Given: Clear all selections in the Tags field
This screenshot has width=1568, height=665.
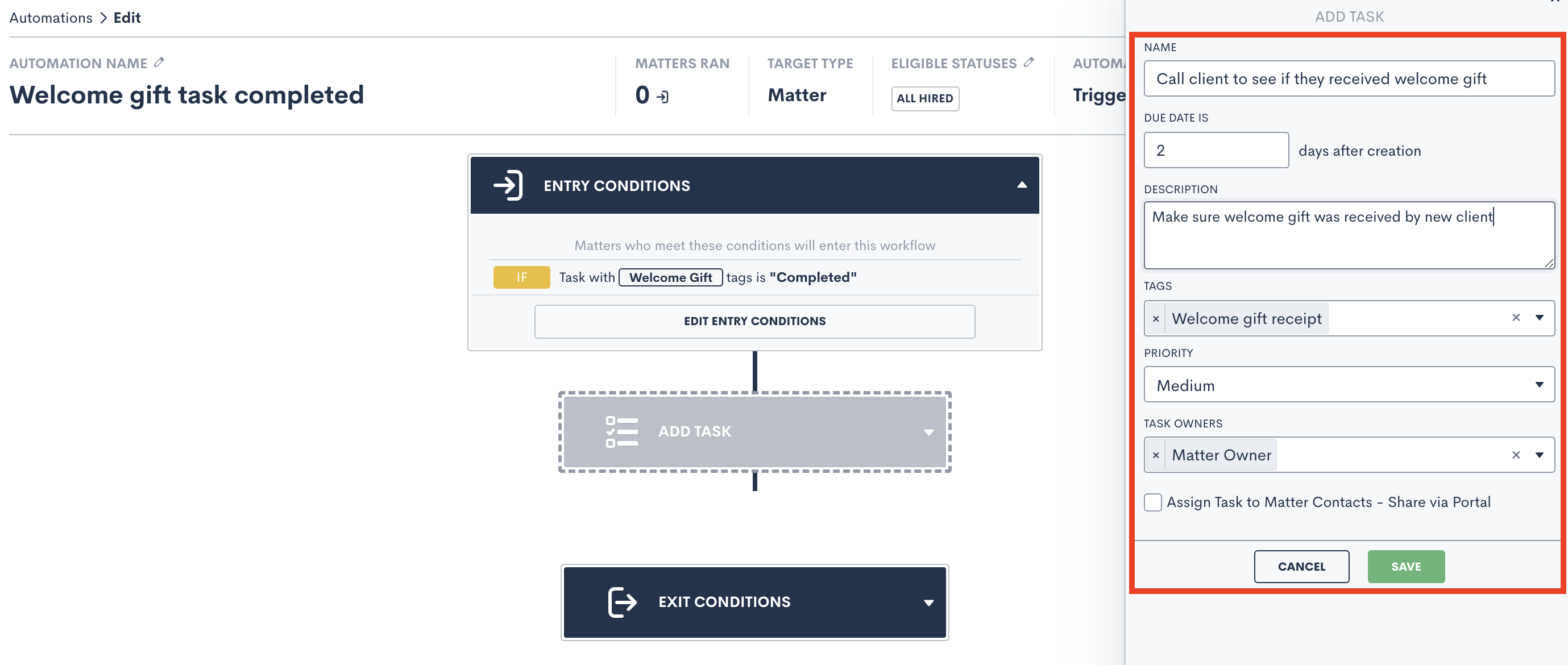Looking at the screenshot, I should 1516,318.
